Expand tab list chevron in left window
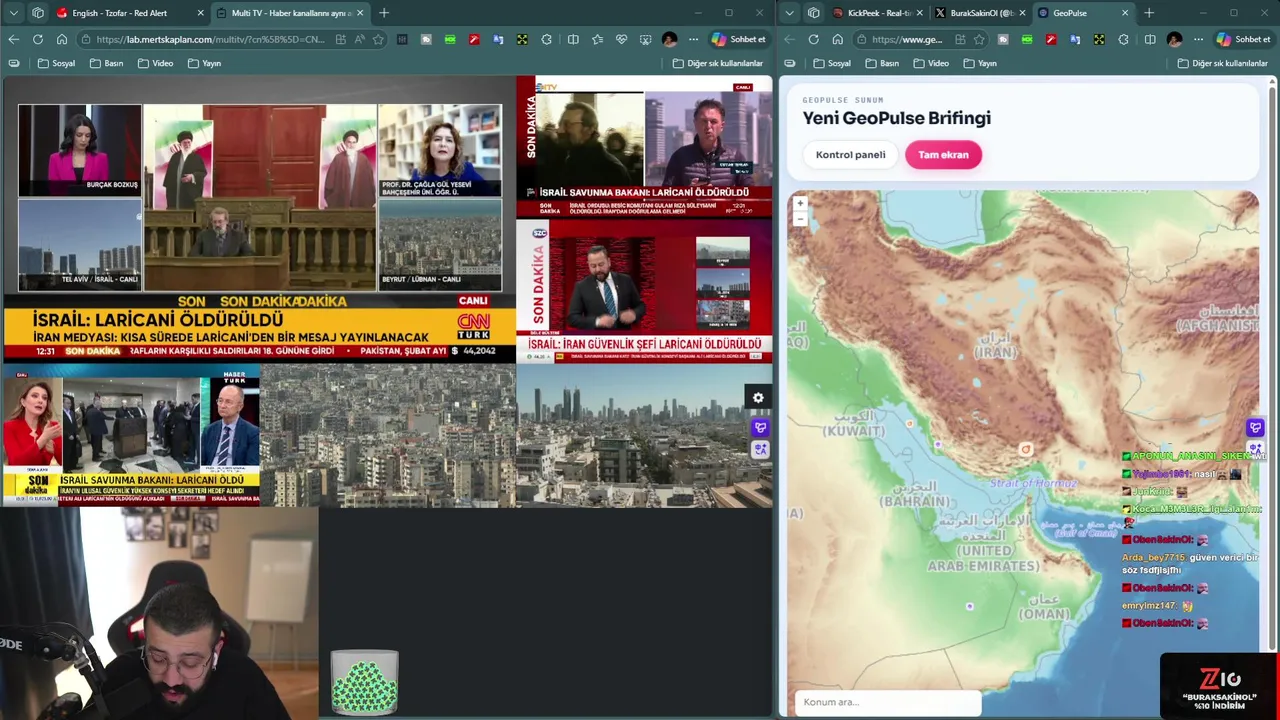 13,13
